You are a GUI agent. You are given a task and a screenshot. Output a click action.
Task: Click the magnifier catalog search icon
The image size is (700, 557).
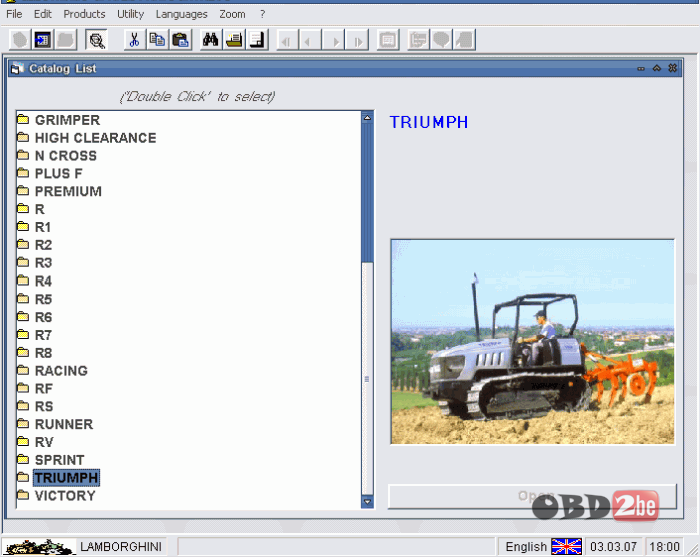(96, 40)
